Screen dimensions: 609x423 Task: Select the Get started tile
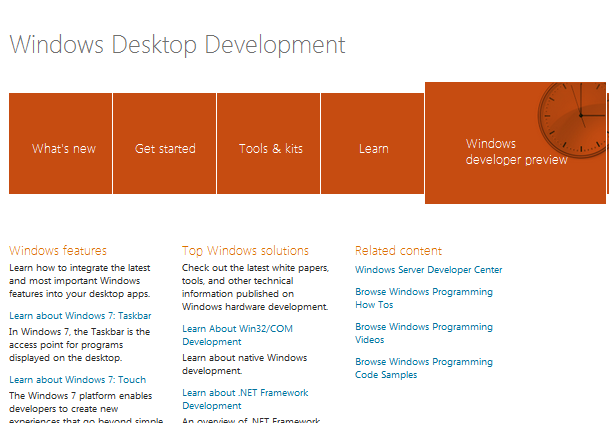tap(165, 149)
